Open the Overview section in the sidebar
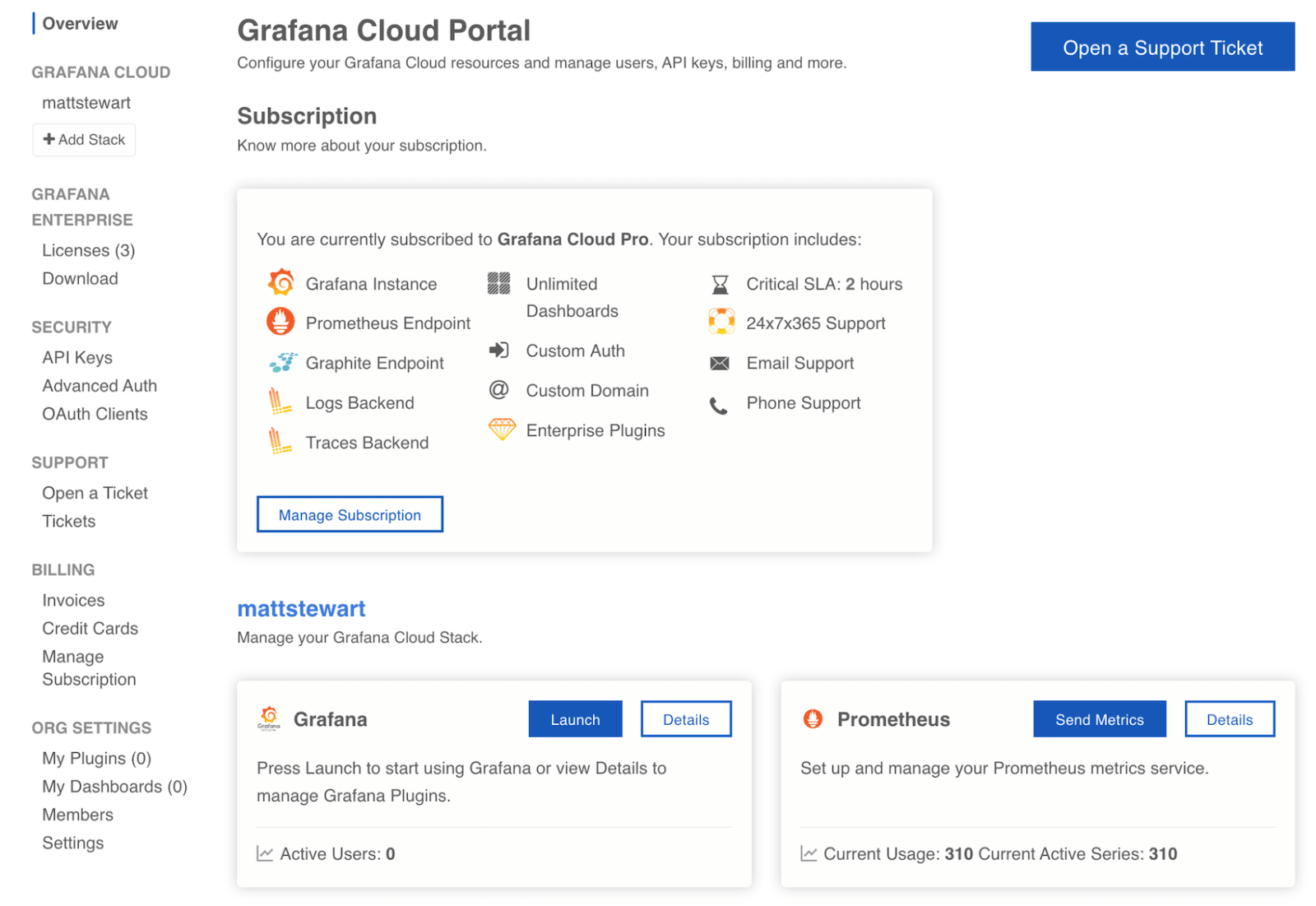 [x=80, y=23]
